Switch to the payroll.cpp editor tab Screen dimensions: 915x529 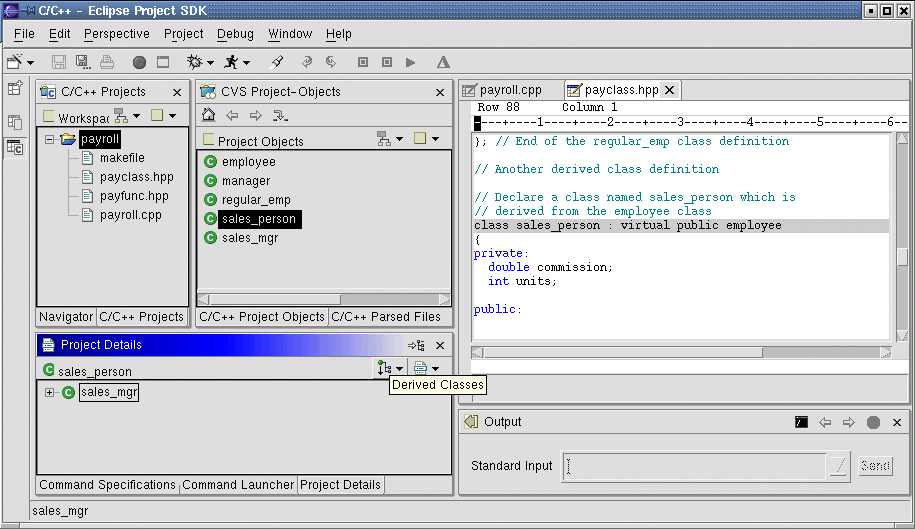510,90
